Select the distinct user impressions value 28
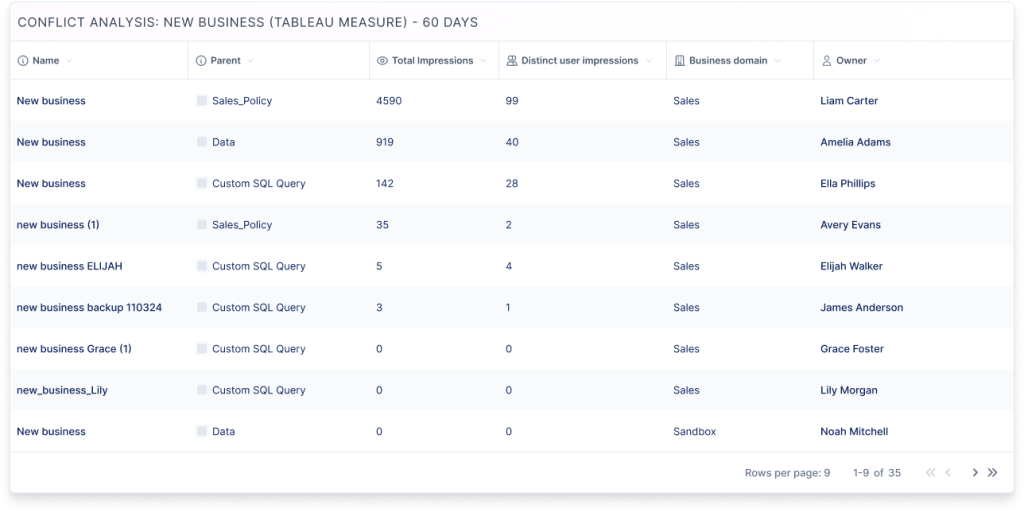 pyautogui.click(x=512, y=183)
